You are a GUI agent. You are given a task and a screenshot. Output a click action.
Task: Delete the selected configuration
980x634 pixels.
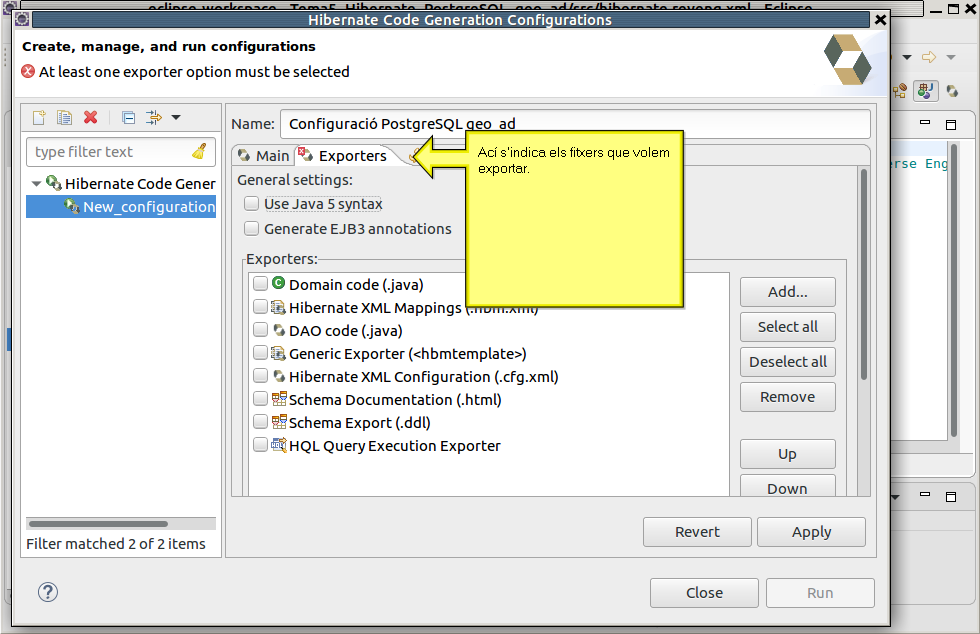(x=91, y=118)
